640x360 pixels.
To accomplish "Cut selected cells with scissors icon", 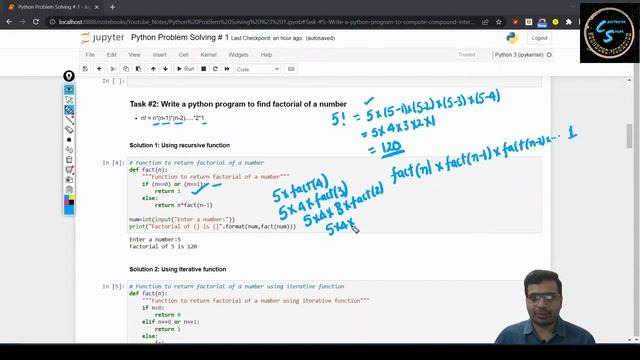I will point(113,69).
